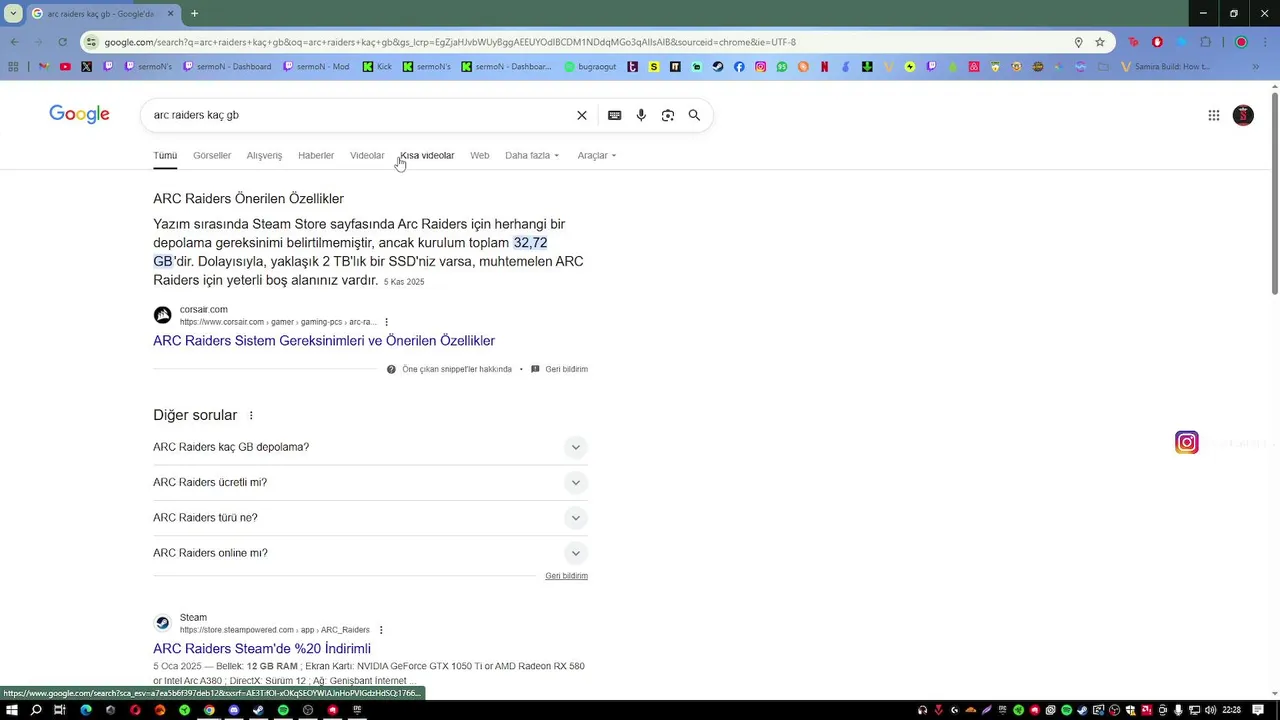Open 'ARC Raiders Steam'de %20 İndirimli' link
Screen dimensions: 1280x720
click(x=262, y=649)
